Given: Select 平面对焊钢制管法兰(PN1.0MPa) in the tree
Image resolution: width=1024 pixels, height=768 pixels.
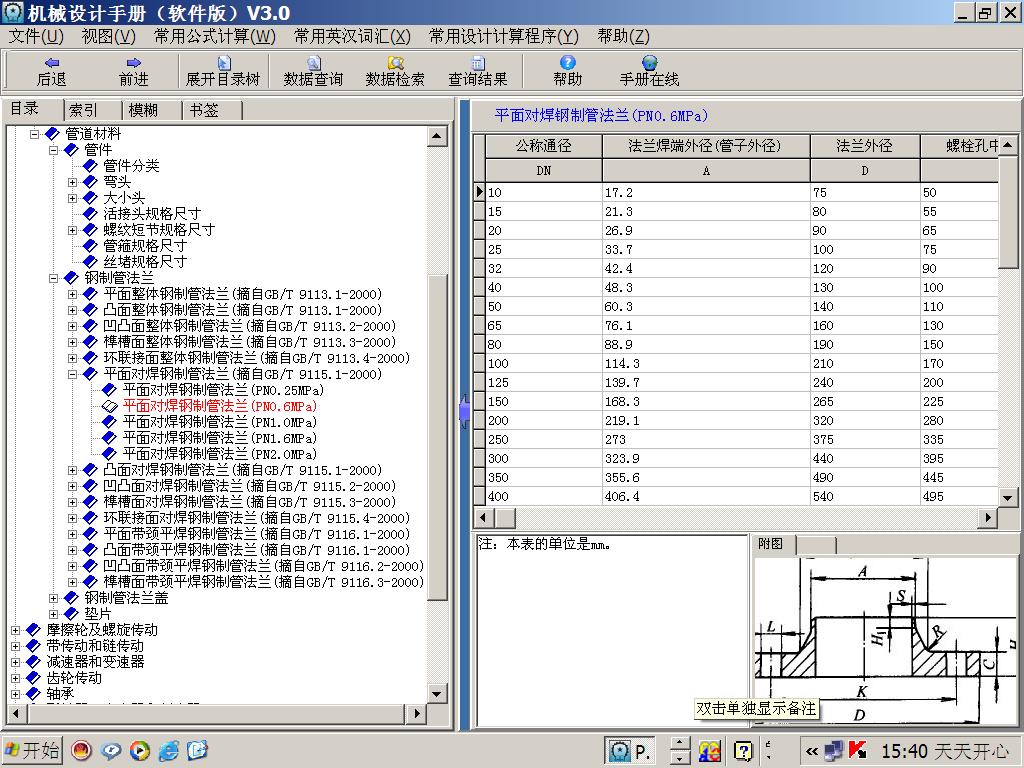Looking at the screenshot, I should 219,423.
